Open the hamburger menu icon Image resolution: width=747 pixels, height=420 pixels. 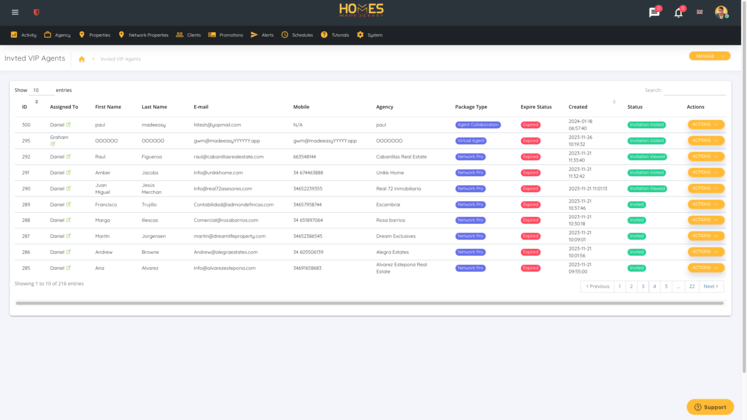(x=15, y=12)
